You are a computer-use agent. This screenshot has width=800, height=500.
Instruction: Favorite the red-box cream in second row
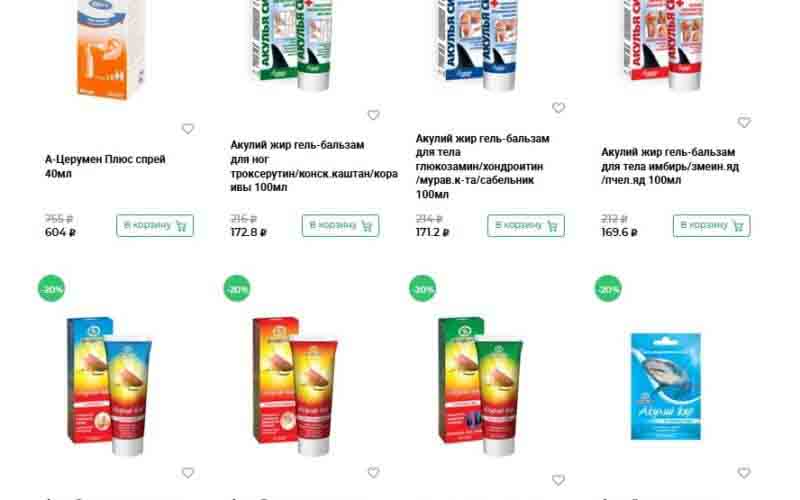click(373, 473)
